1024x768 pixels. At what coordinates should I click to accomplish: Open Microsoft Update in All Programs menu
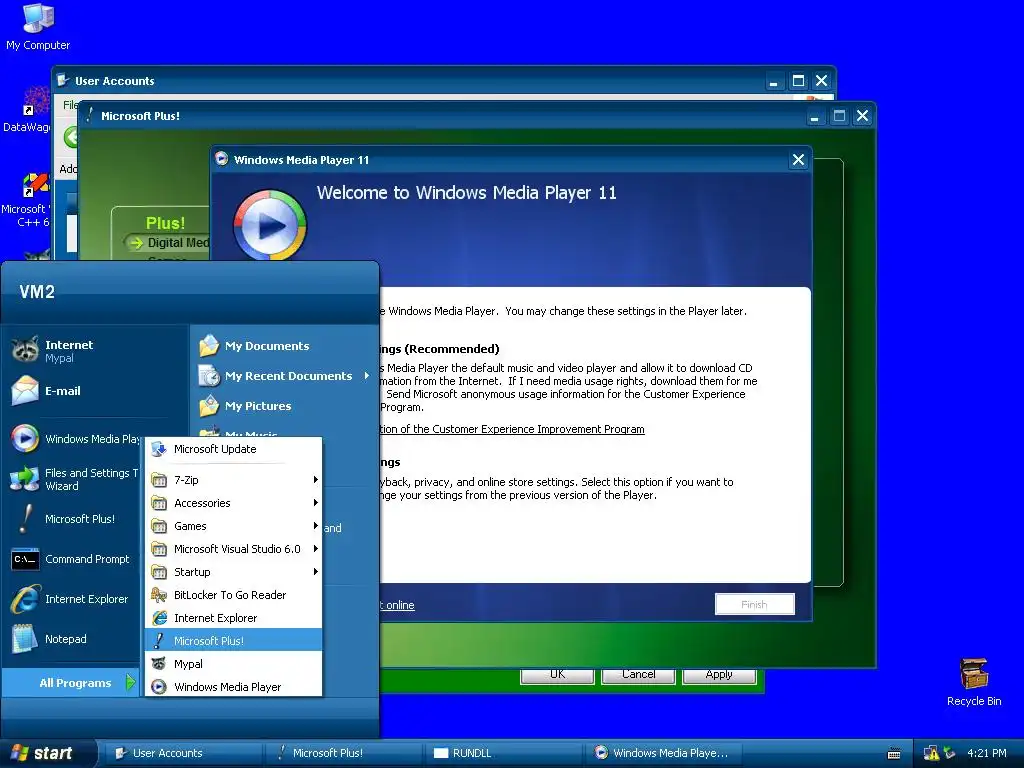233,449
